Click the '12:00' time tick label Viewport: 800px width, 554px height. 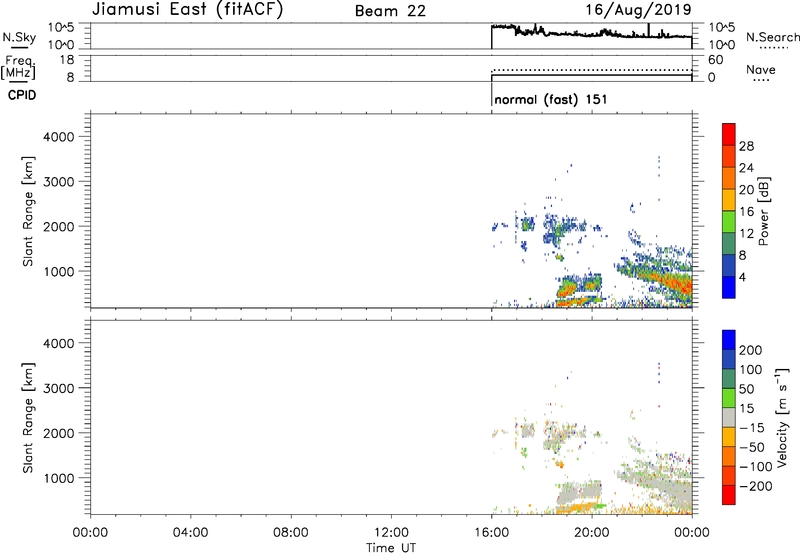391,533
